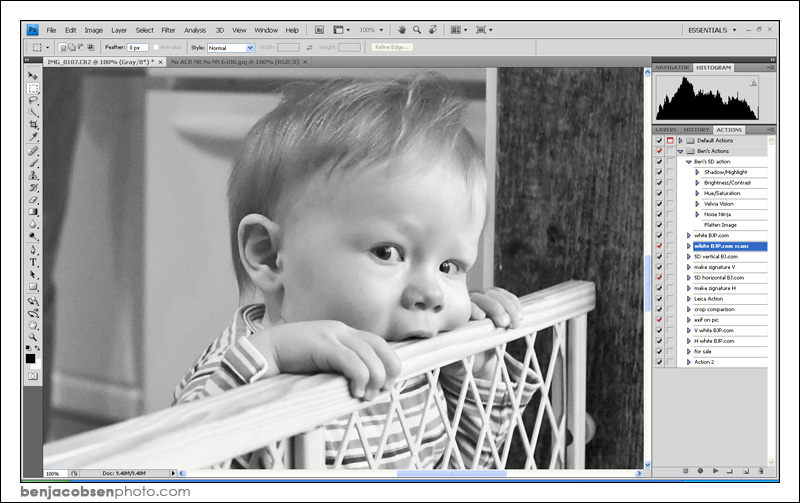This screenshot has height=503, width=800.
Task: Toggle the checkmark for crop comparison action
Action: [659, 309]
